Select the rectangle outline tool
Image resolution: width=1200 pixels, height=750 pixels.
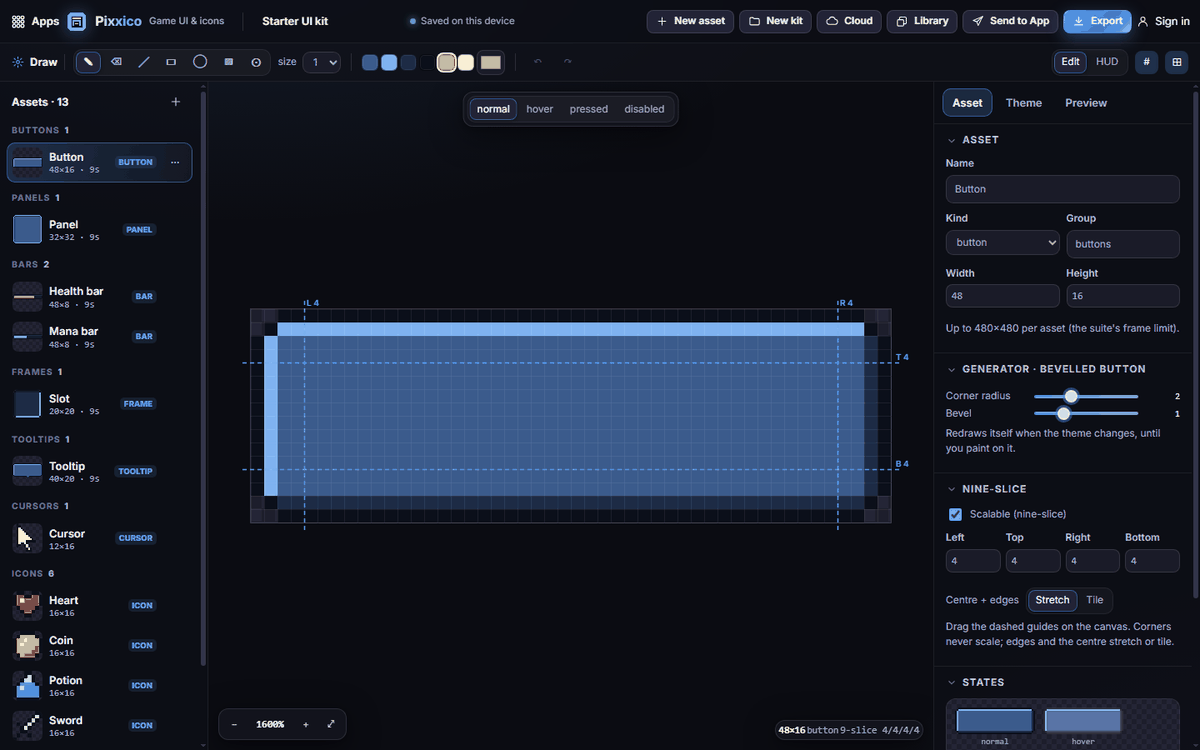click(171, 62)
